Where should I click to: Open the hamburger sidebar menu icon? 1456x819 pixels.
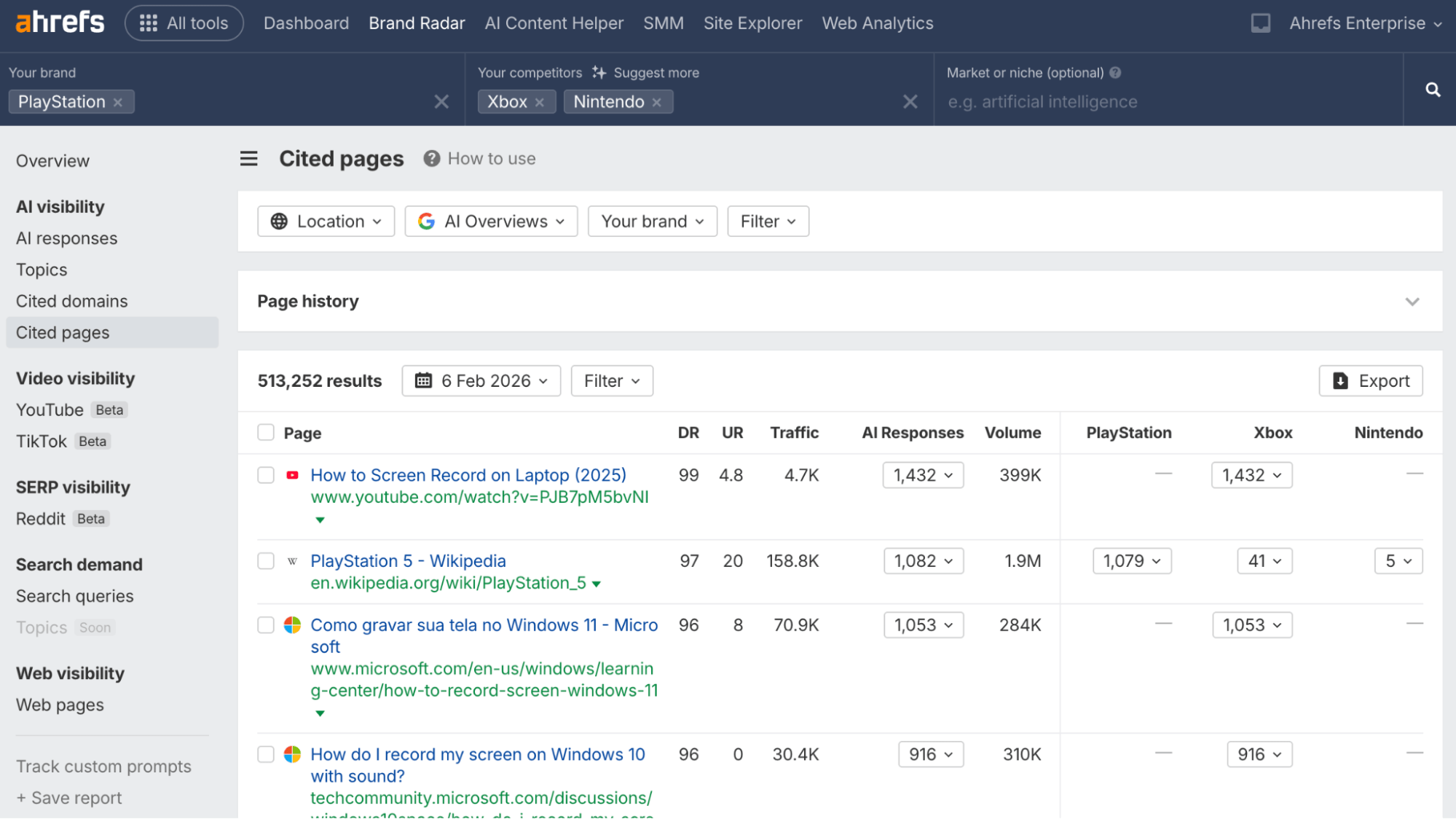[x=248, y=159]
